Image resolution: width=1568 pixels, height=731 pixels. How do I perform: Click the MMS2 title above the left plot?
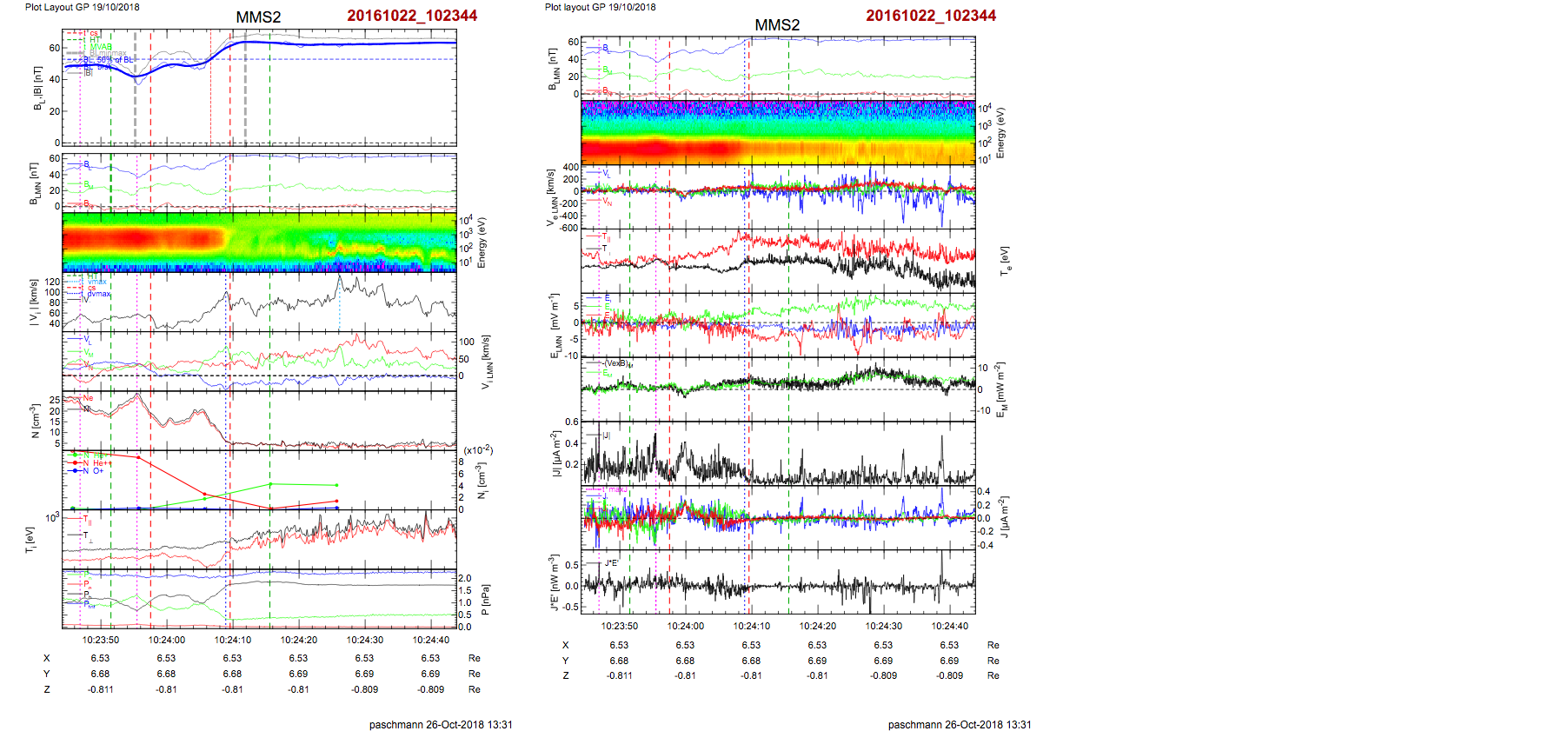point(258,17)
